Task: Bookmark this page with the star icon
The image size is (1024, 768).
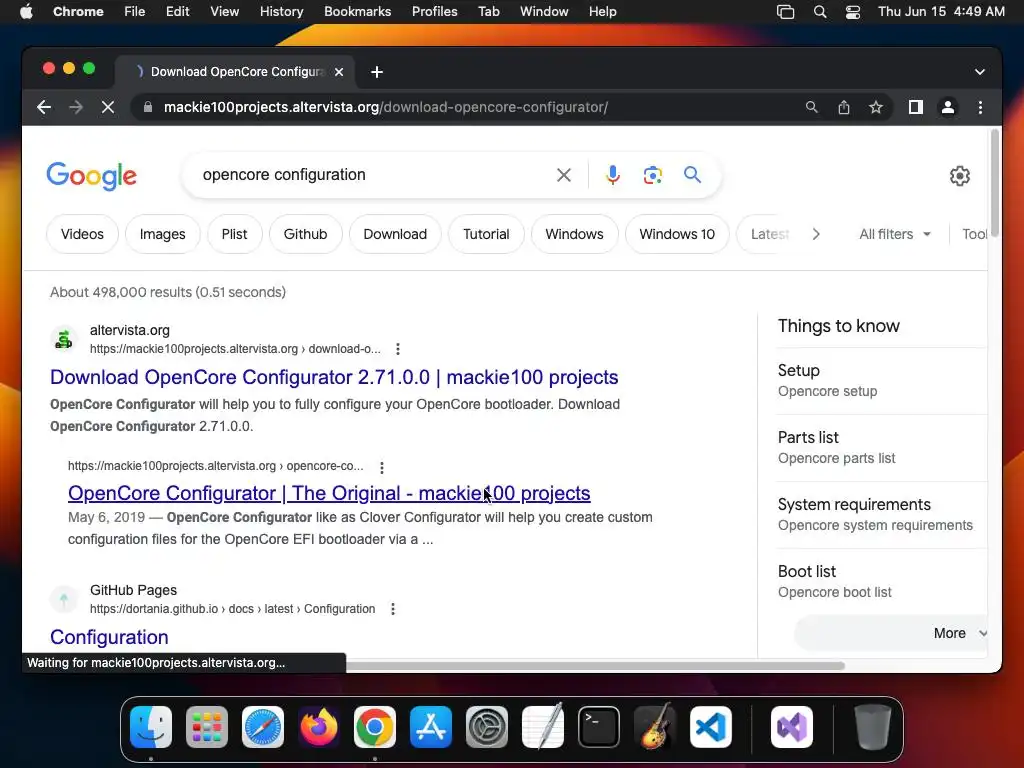Action: [876, 107]
